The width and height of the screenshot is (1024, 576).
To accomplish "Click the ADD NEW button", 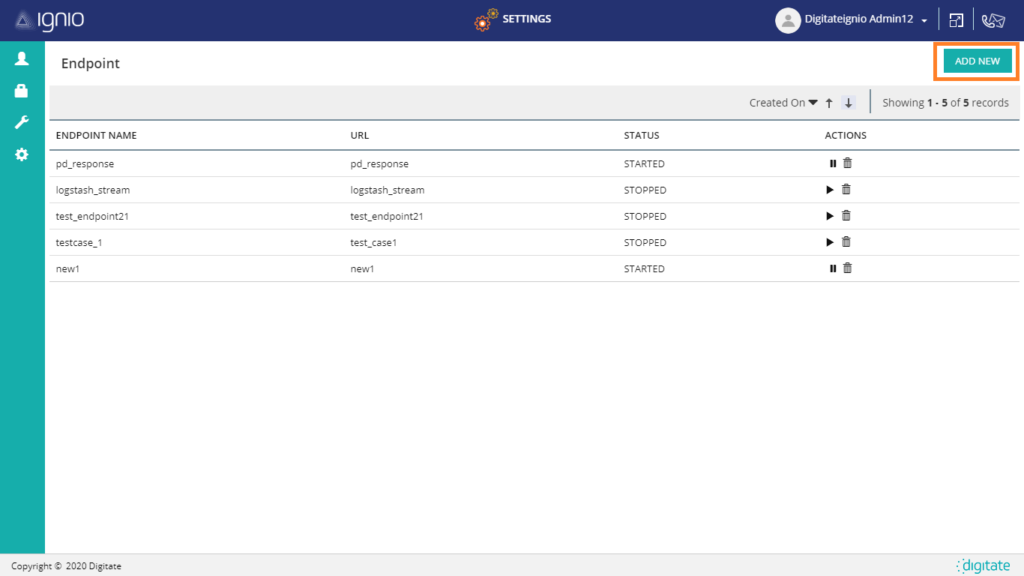I will click(976, 61).
